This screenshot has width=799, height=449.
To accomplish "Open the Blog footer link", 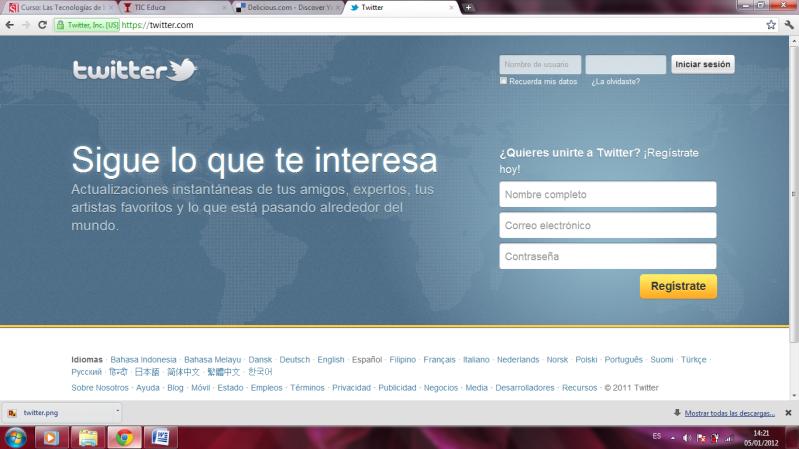I will click(175, 387).
